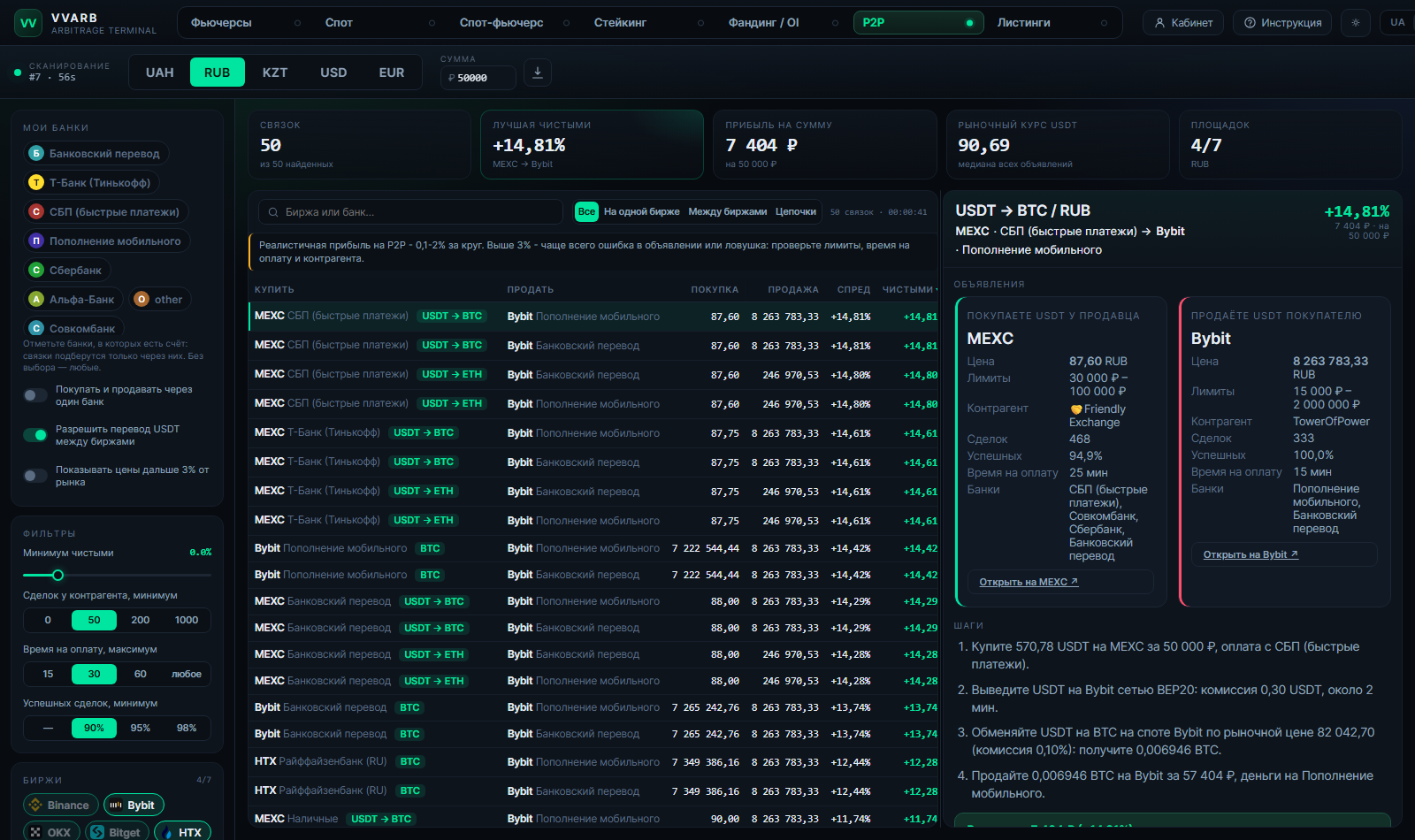Click the 'Биржа или банк...' search field

click(410, 212)
